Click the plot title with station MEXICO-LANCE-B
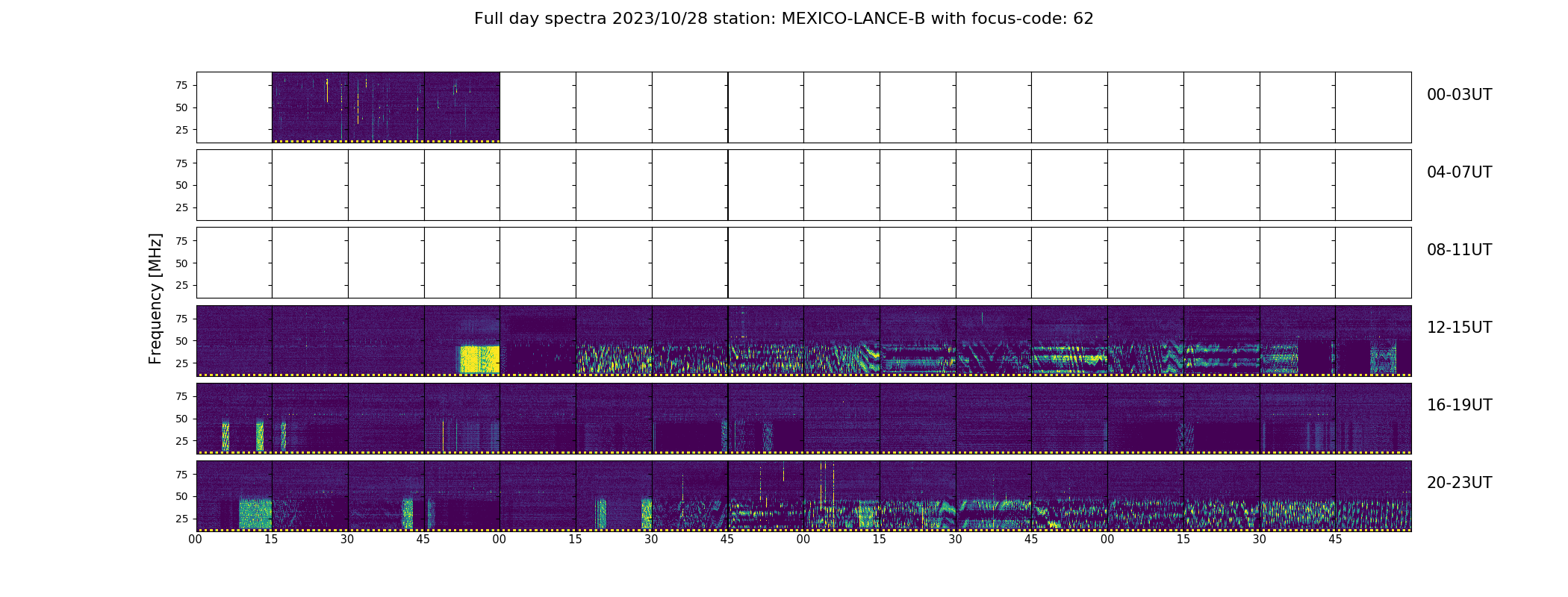 pyautogui.click(x=784, y=19)
